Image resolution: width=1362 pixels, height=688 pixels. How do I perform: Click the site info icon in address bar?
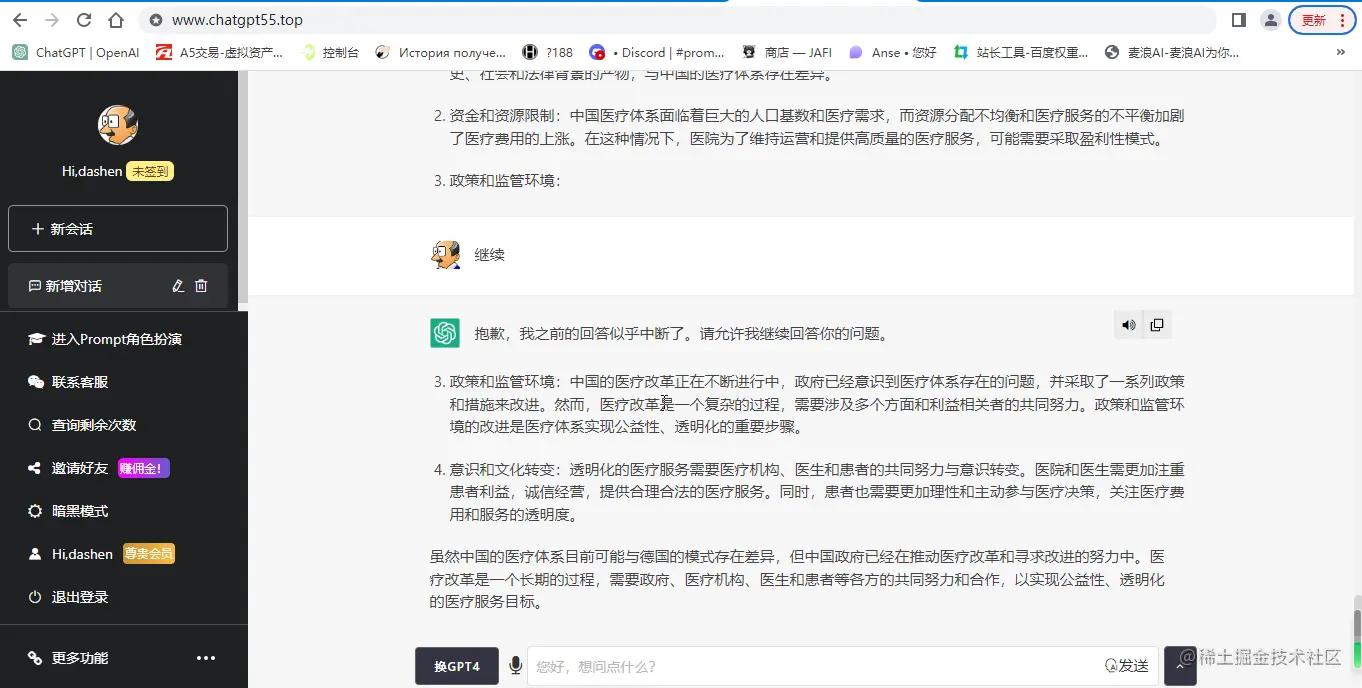155,20
